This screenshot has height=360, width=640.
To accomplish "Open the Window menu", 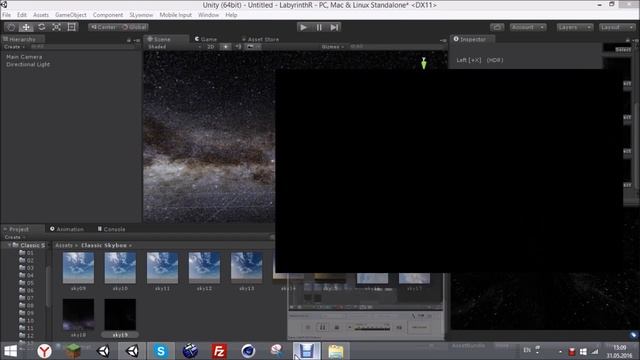I will [x=208, y=15].
